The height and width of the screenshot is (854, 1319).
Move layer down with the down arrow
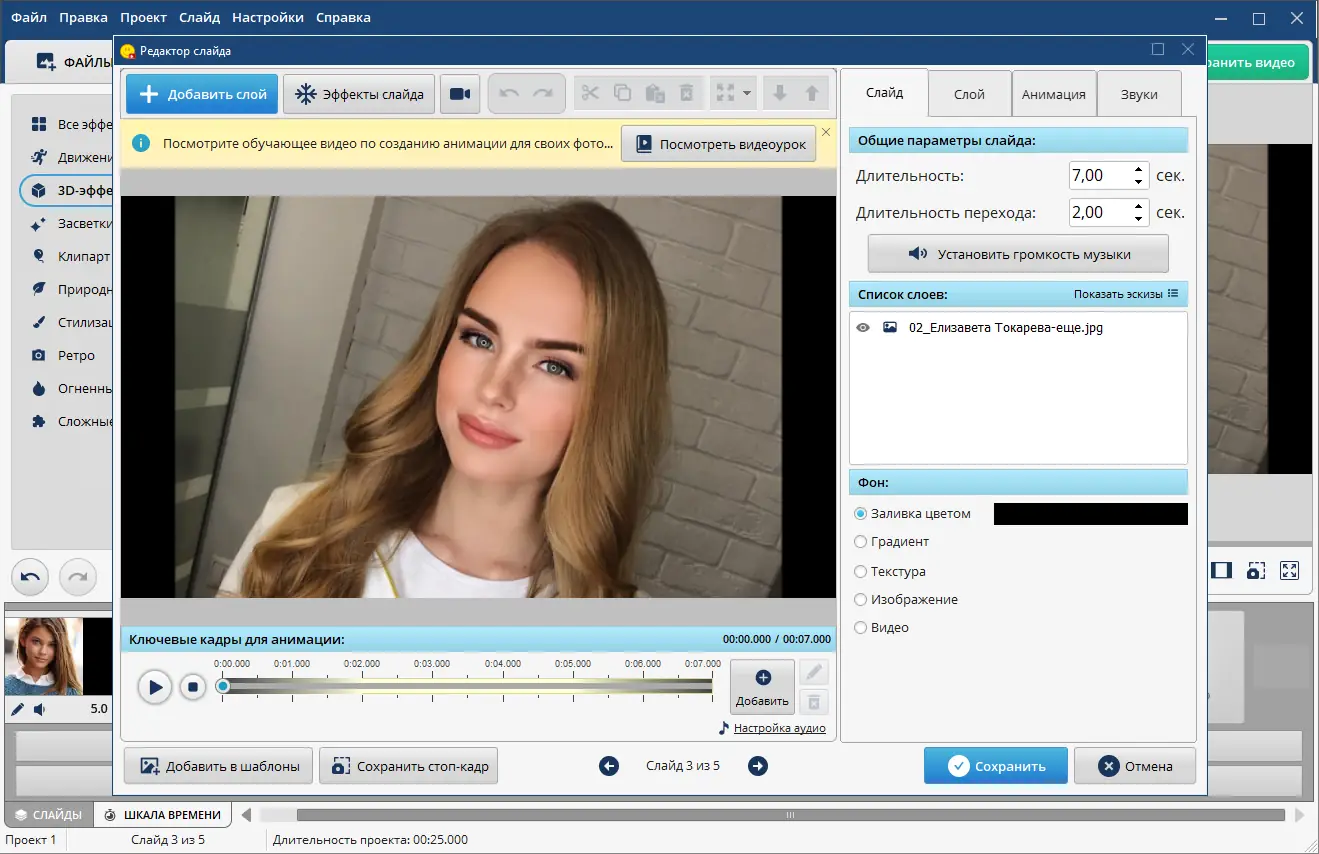click(x=779, y=94)
